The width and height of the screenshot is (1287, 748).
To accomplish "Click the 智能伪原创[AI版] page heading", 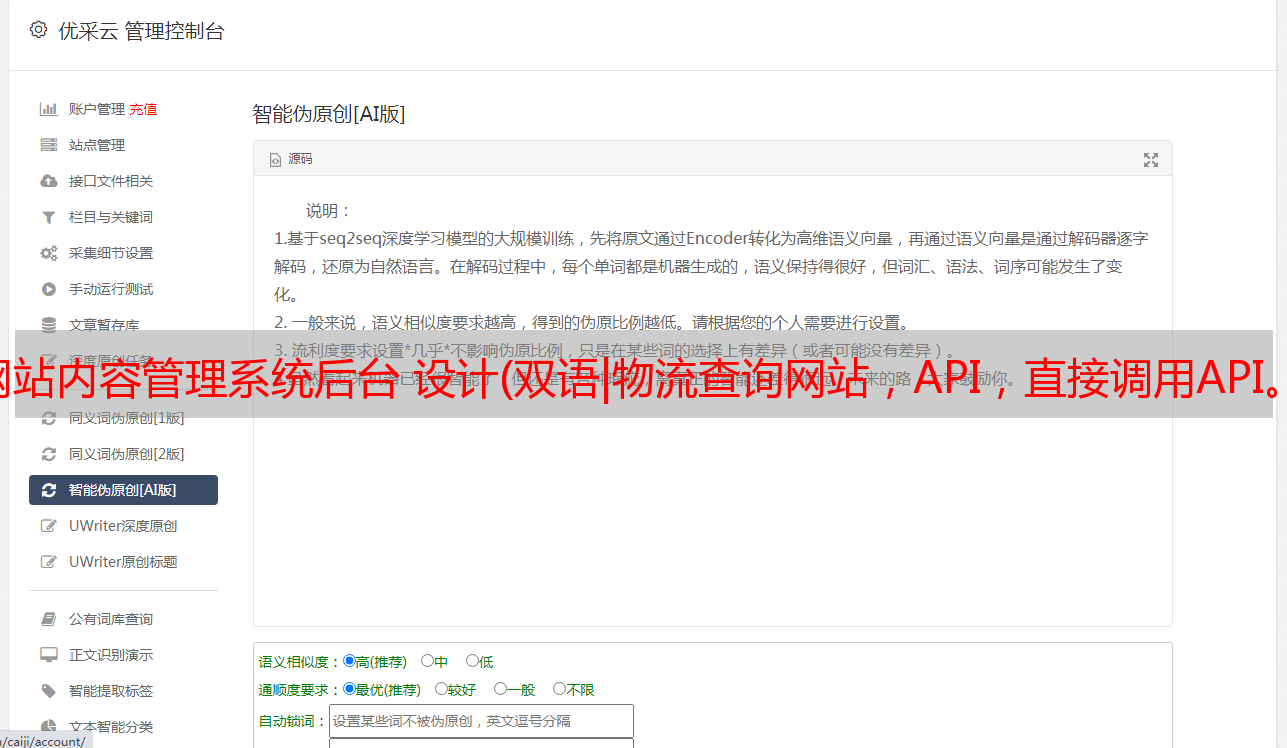I will (x=328, y=114).
